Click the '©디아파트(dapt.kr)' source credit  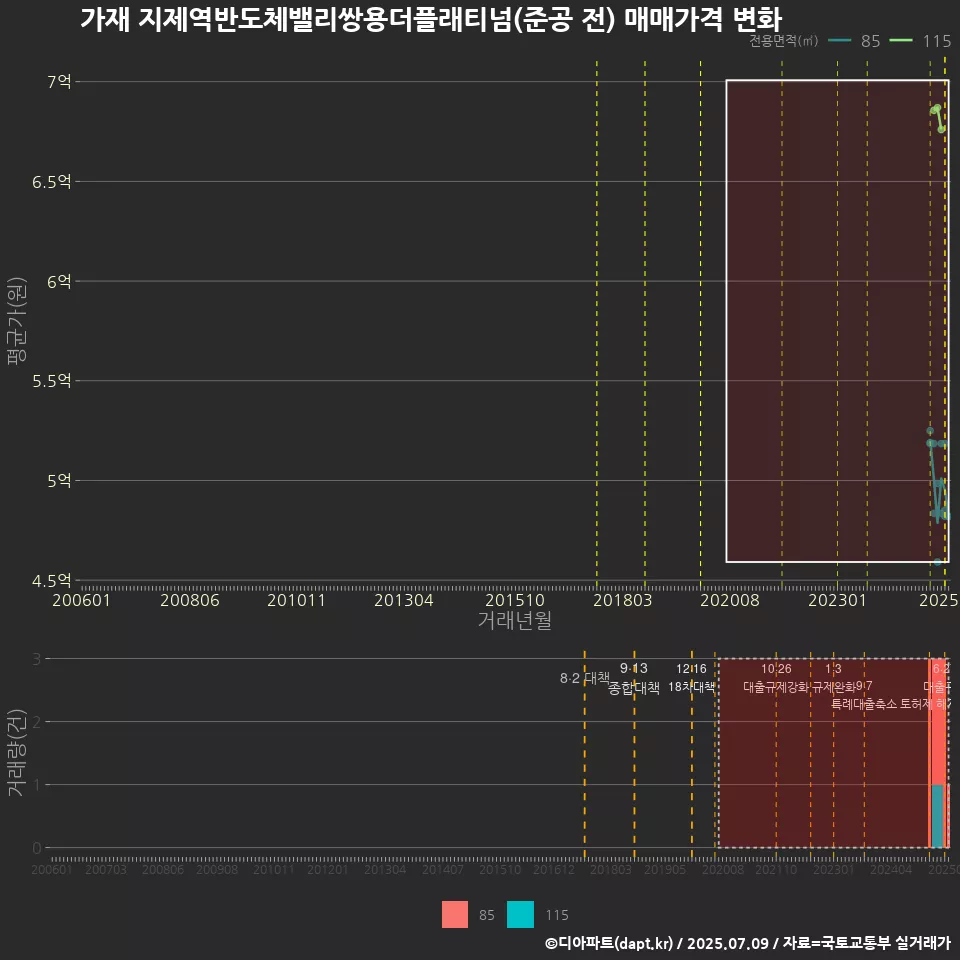(609, 943)
